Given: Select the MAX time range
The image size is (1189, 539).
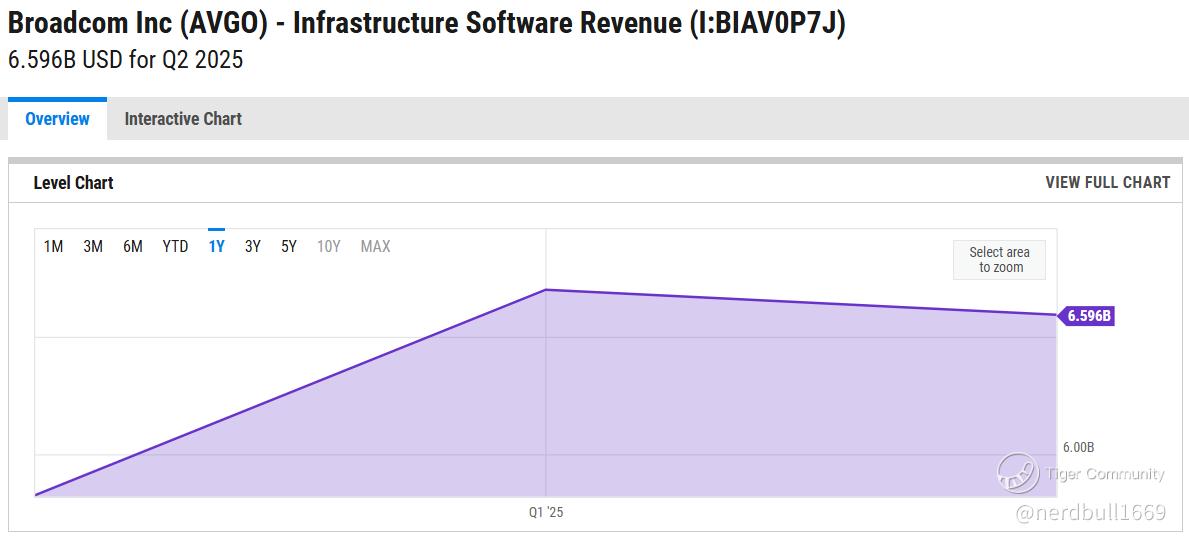Looking at the screenshot, I should [x=375, y=246].
